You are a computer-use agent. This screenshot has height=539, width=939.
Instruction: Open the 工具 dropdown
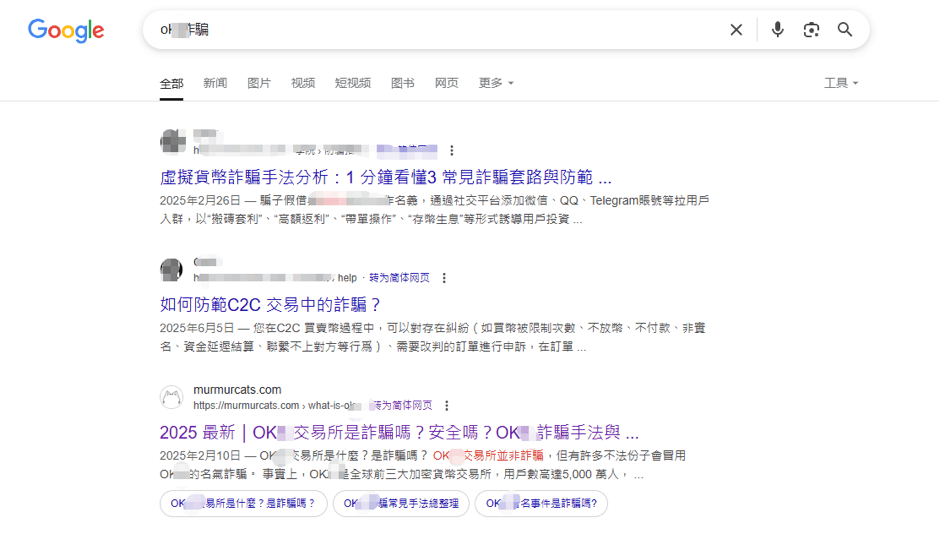point(841,83)
